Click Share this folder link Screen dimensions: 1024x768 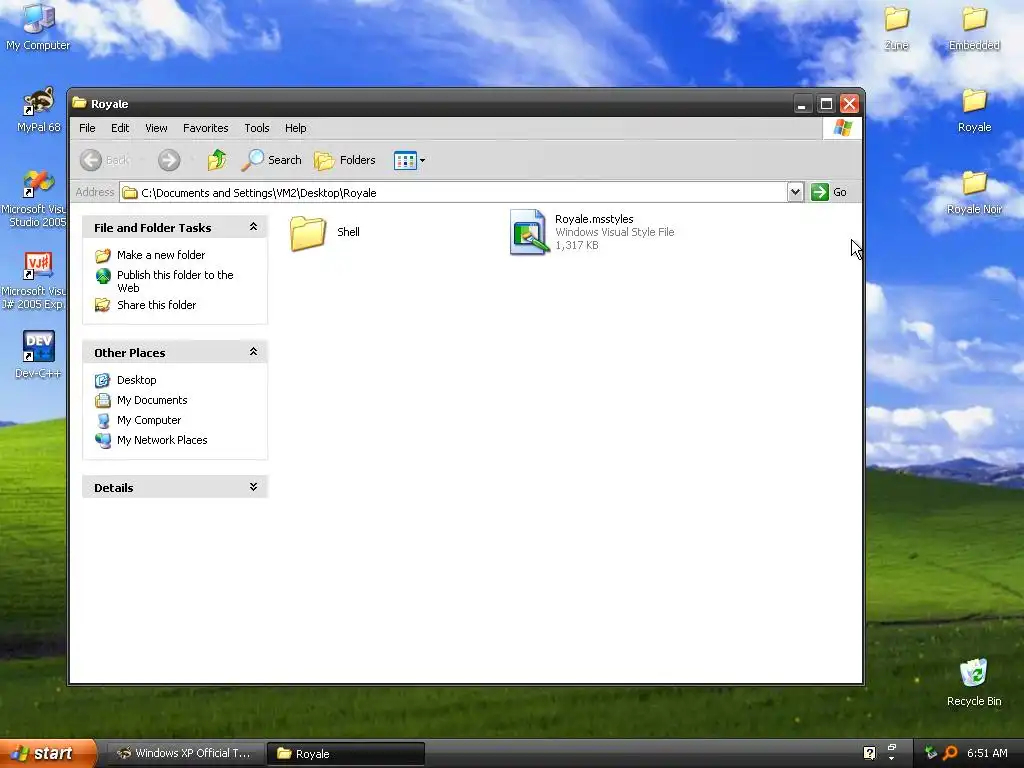point(156,305)
